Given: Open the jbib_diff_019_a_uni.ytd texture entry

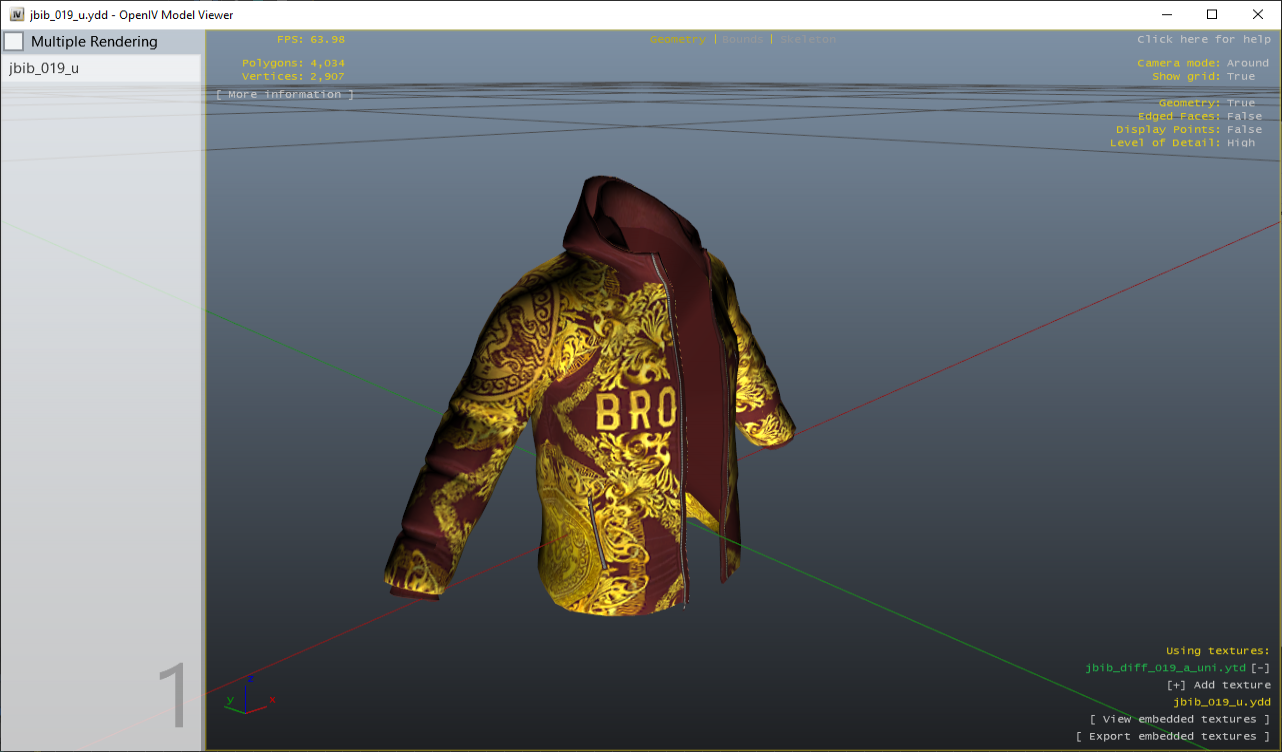Looking at the screenshot, I should [1166, 667].
